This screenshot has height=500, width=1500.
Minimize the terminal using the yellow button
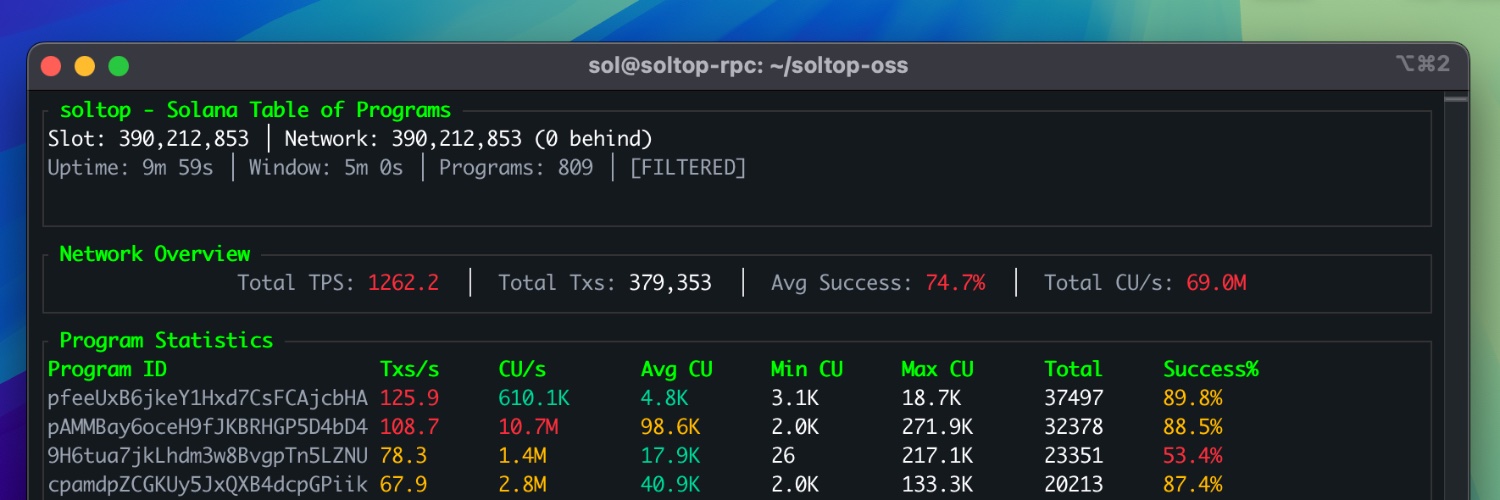pyautogui.click(x=85, y=66)
